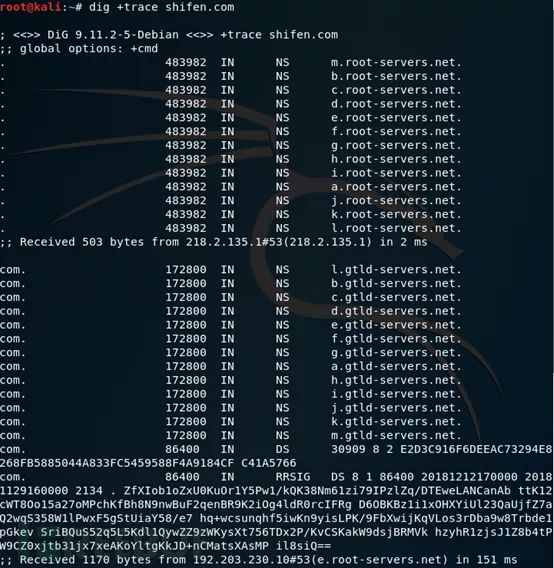Screen dimensions: 554x568
Task: Click the Received 503 bytes line
Action: pyautogui.click(x=214, y=242)
